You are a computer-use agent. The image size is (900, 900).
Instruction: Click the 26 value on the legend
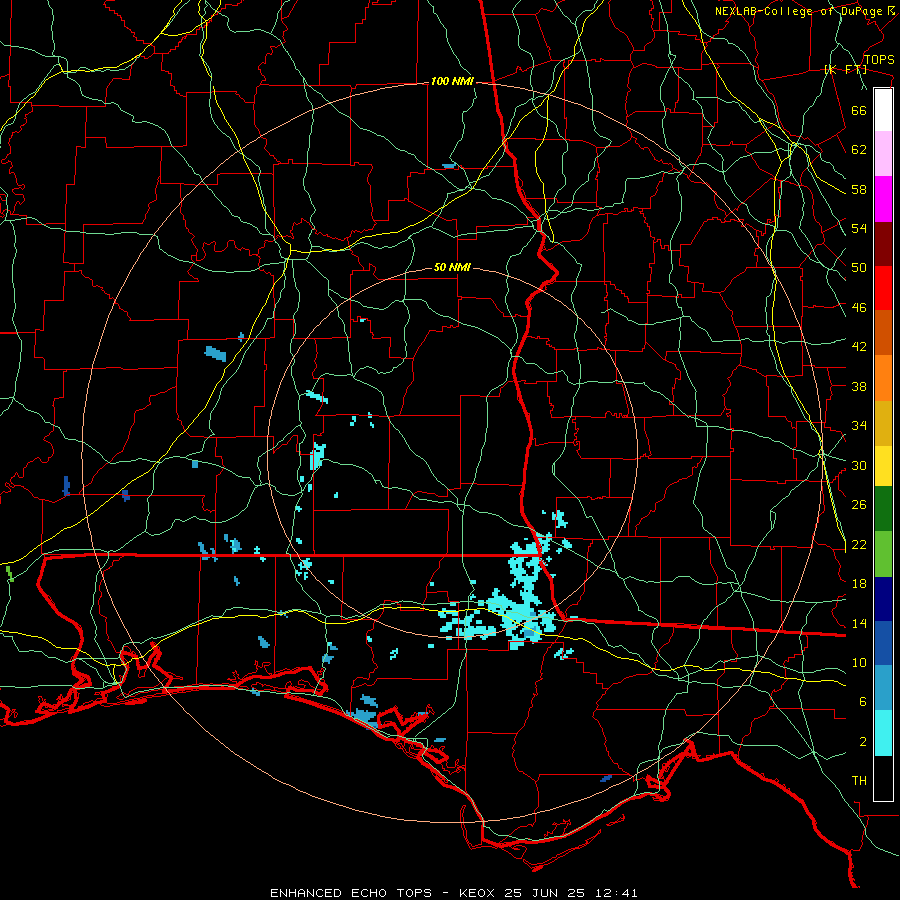coord(859,505)
